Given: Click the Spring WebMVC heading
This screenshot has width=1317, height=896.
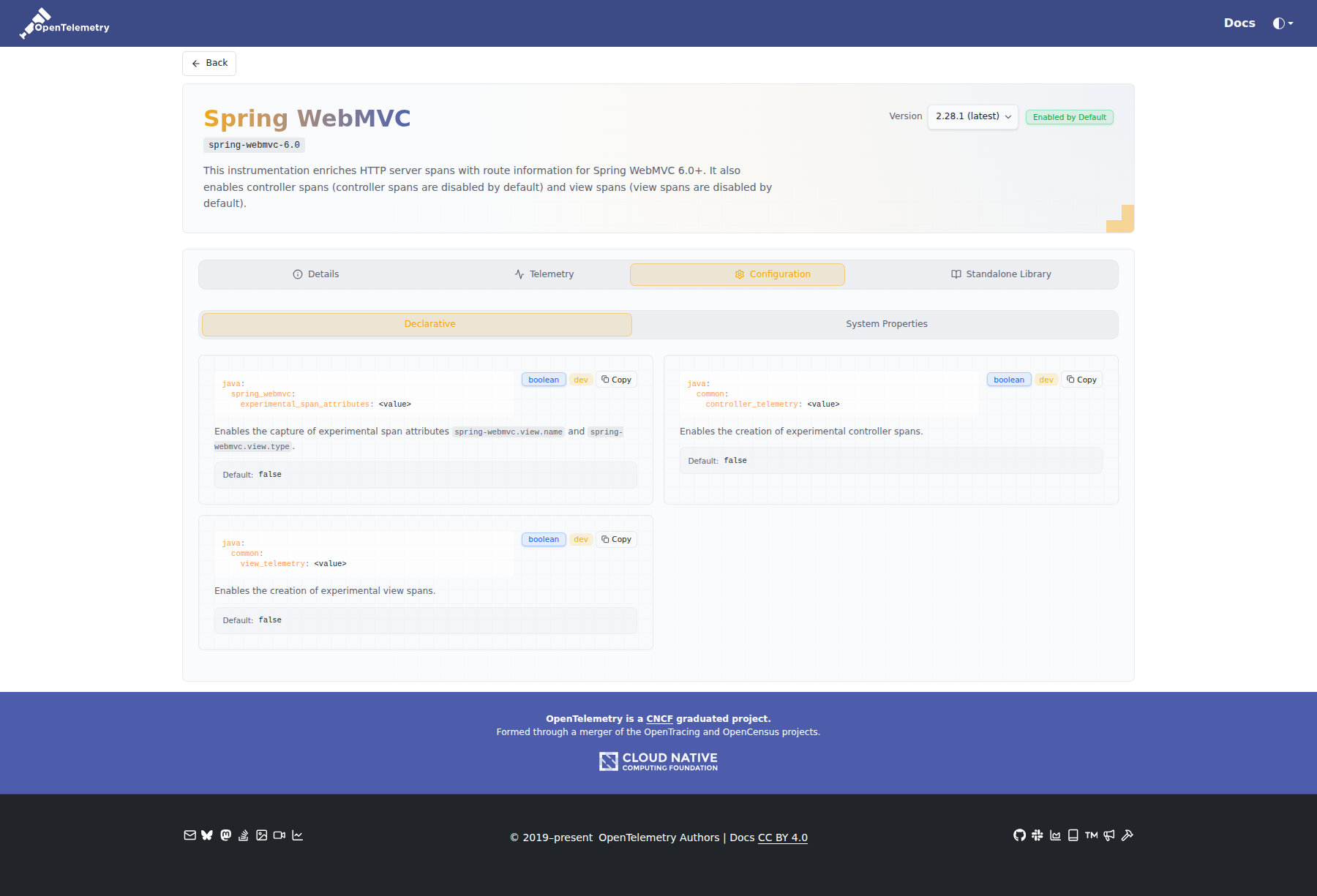Looking at the screenshot, I should coord(307,118).
